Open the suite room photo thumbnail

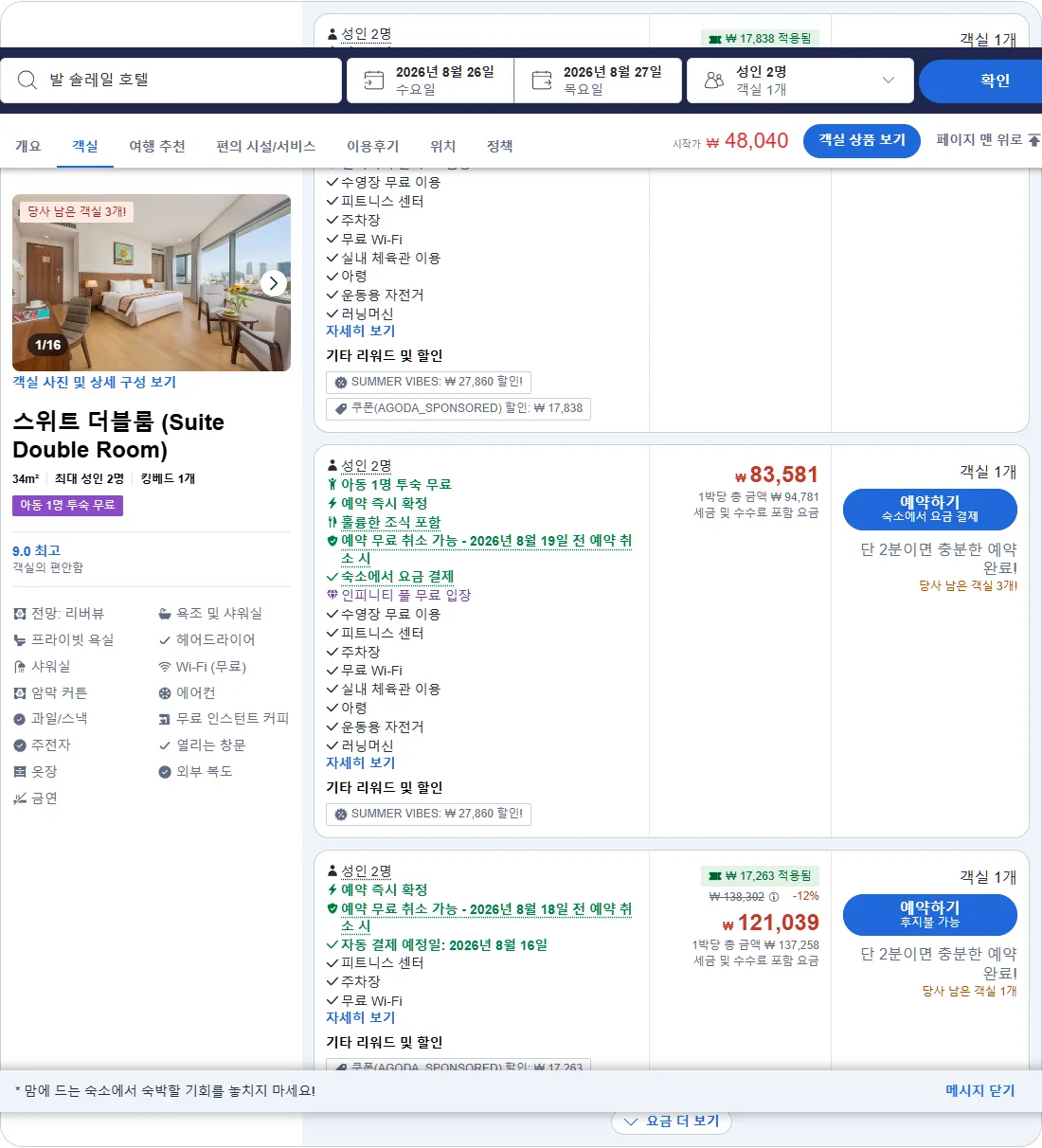pyautogui.click(x=152, y=283)
